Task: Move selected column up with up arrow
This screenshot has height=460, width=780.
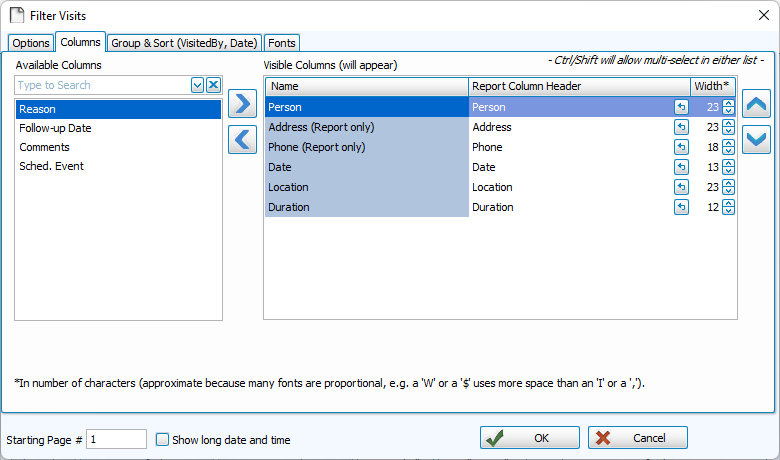Action: point(757,103)
